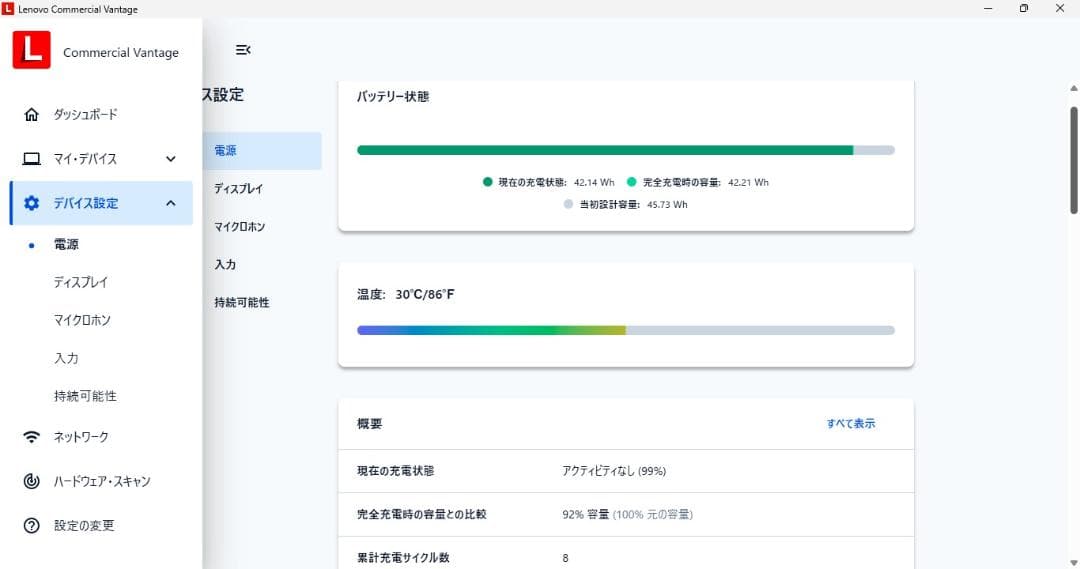Click the 42.14 Wh current charge value
The height and width of the screenshot is (569, 1080).
[594, 183]
